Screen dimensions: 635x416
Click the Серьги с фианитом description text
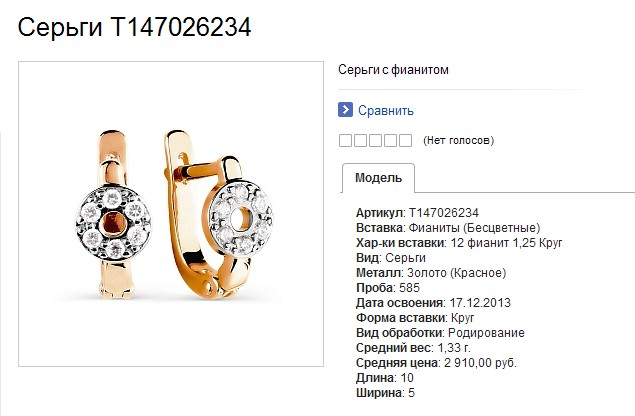point(393,70)
